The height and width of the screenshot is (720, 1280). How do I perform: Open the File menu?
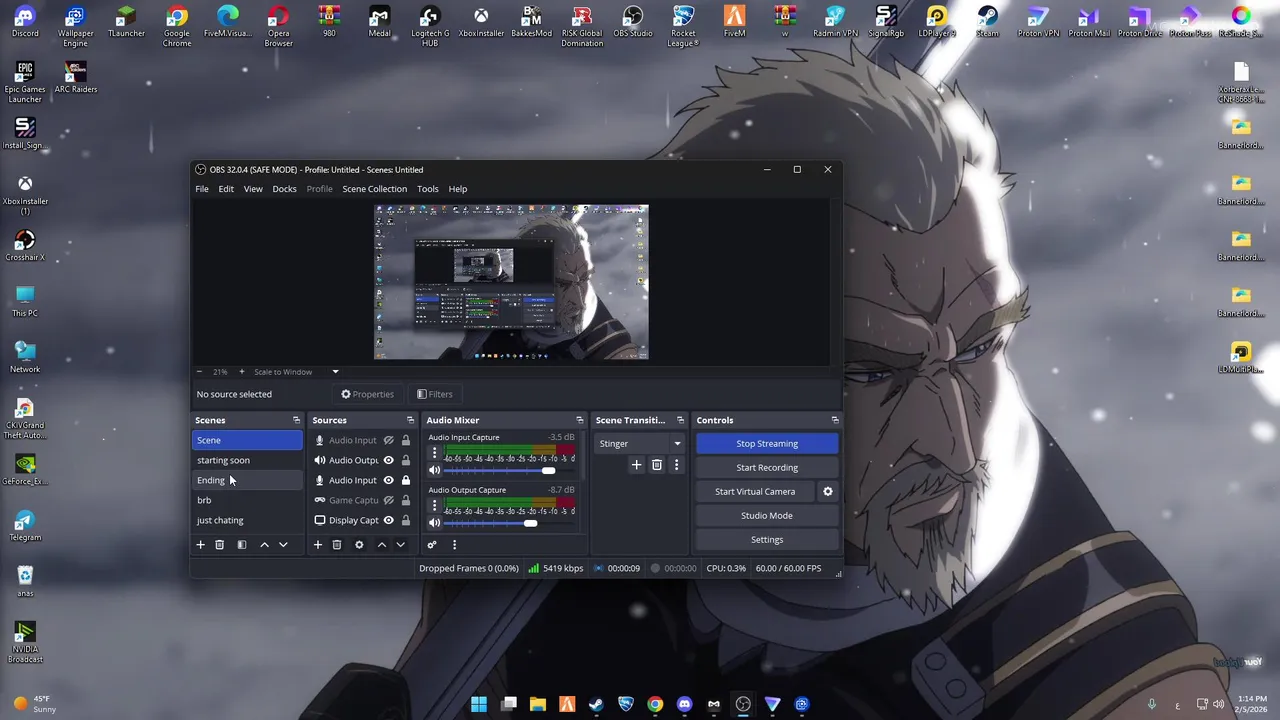point(202,189)
